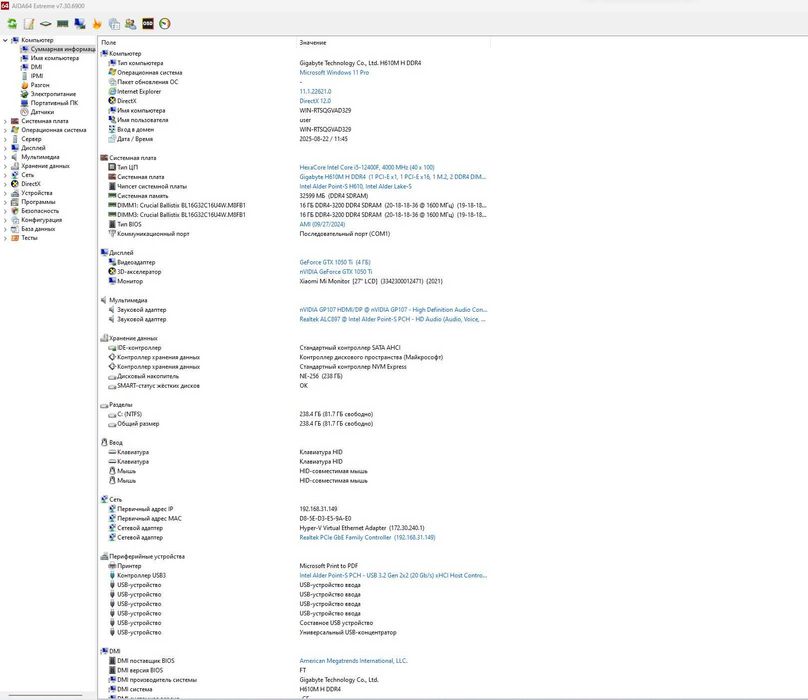Image resolution: width=808 pixels, height=700 pixels.
Task: Expand the Системная плата tree node
Action: pyautogui.click(x=5, y=121)
